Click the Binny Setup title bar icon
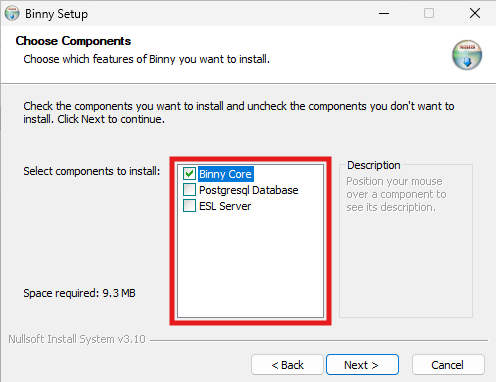The height and width of the screenshot is (382, 496). pos(12,13)
